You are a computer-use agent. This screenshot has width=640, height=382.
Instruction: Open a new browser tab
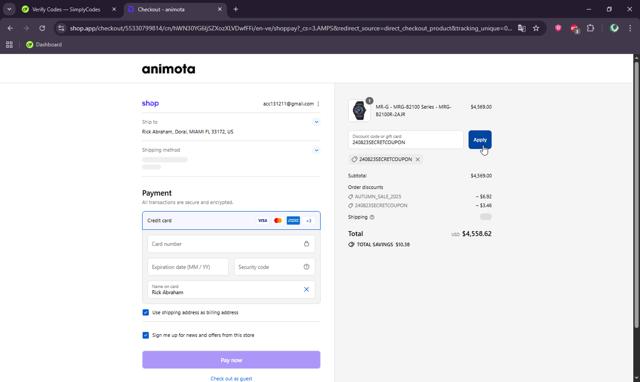pyautogui.click(x=236, y=9)
